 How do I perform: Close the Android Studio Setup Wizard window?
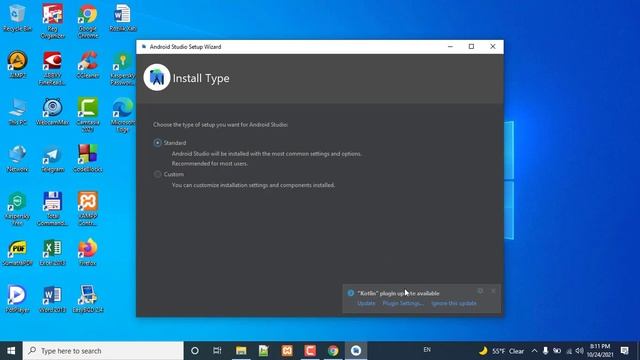click(493, 47)
